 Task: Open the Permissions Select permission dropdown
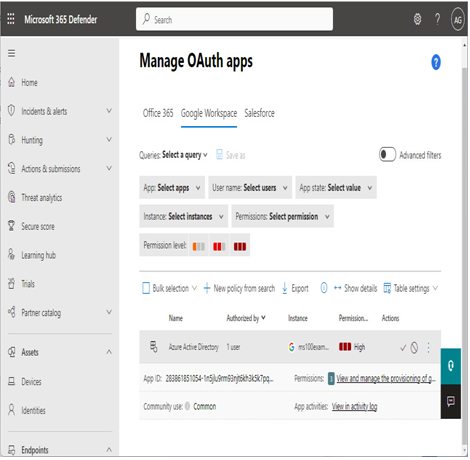(283, 216)
